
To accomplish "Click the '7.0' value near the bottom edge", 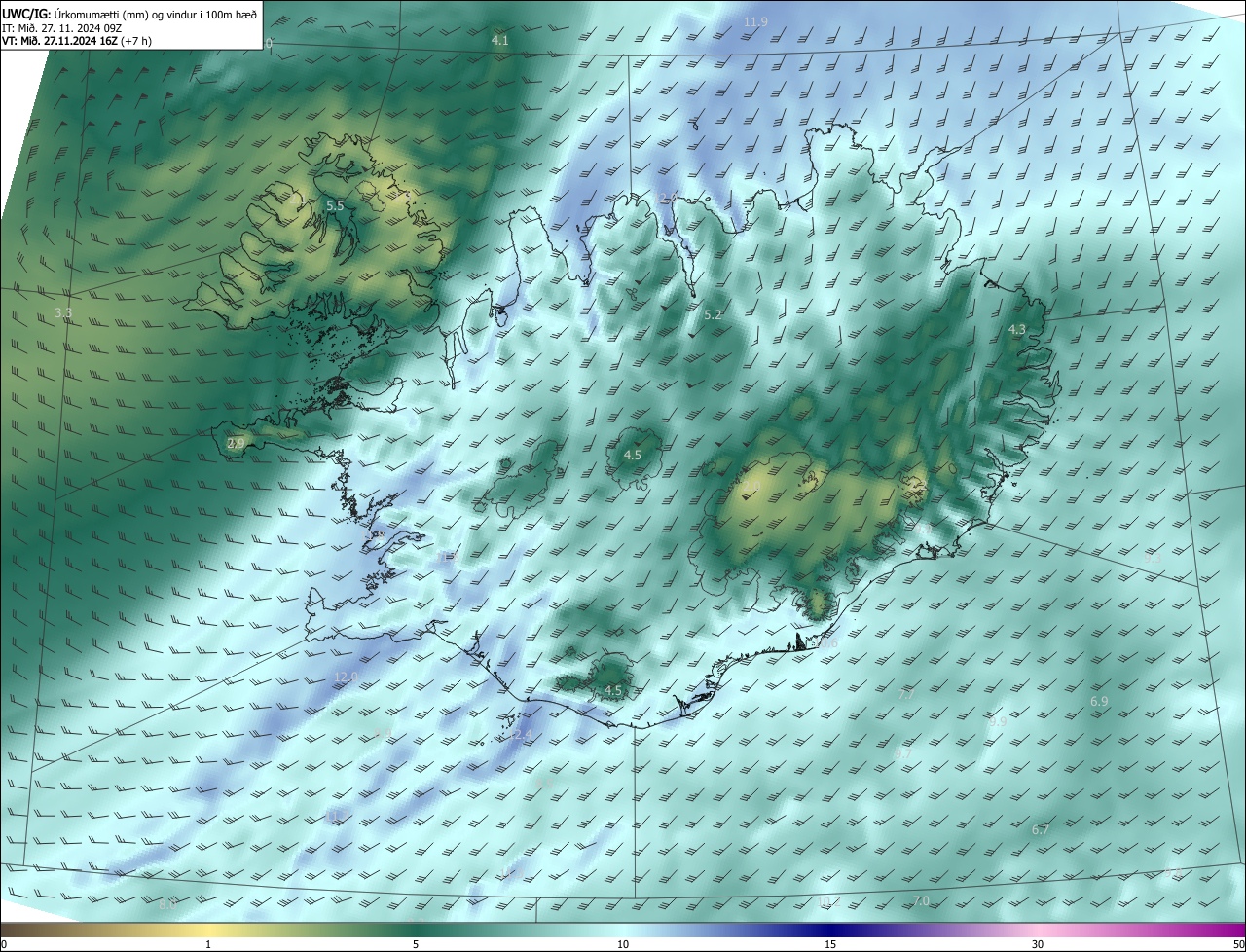I will [921, 900].
